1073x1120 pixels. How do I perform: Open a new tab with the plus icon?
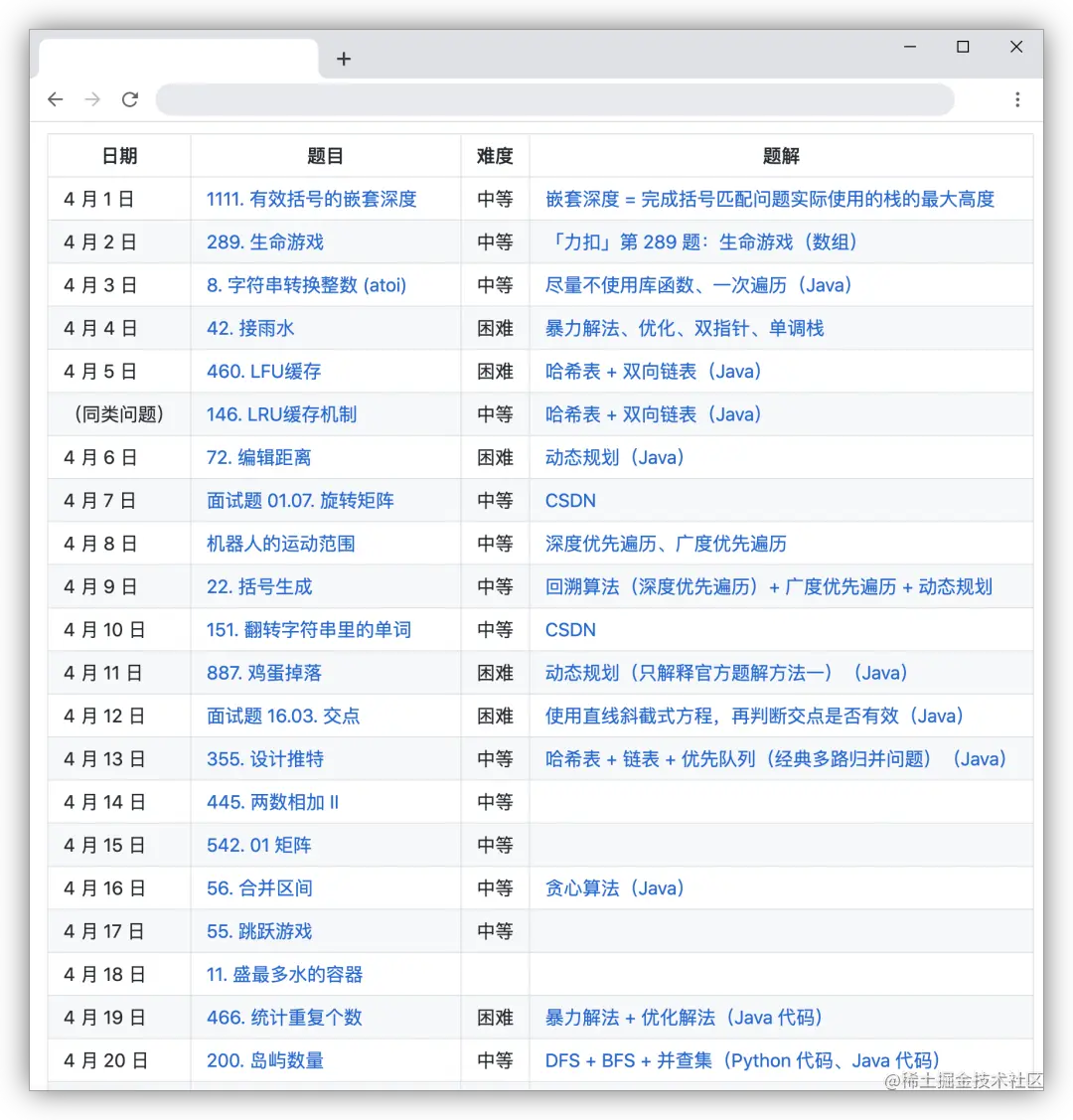tap(344, 59)
